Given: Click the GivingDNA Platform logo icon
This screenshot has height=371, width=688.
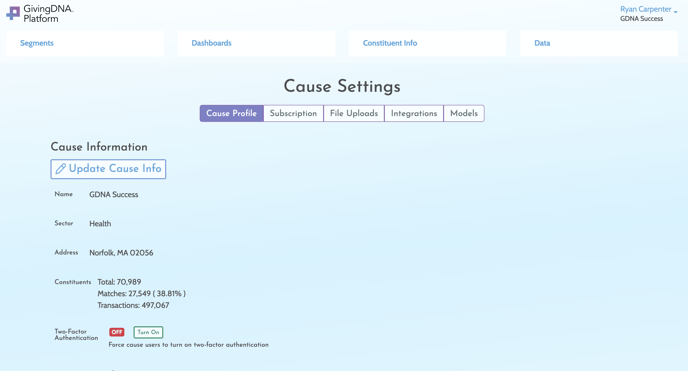Looking at the screenshot, I should 13,13.
